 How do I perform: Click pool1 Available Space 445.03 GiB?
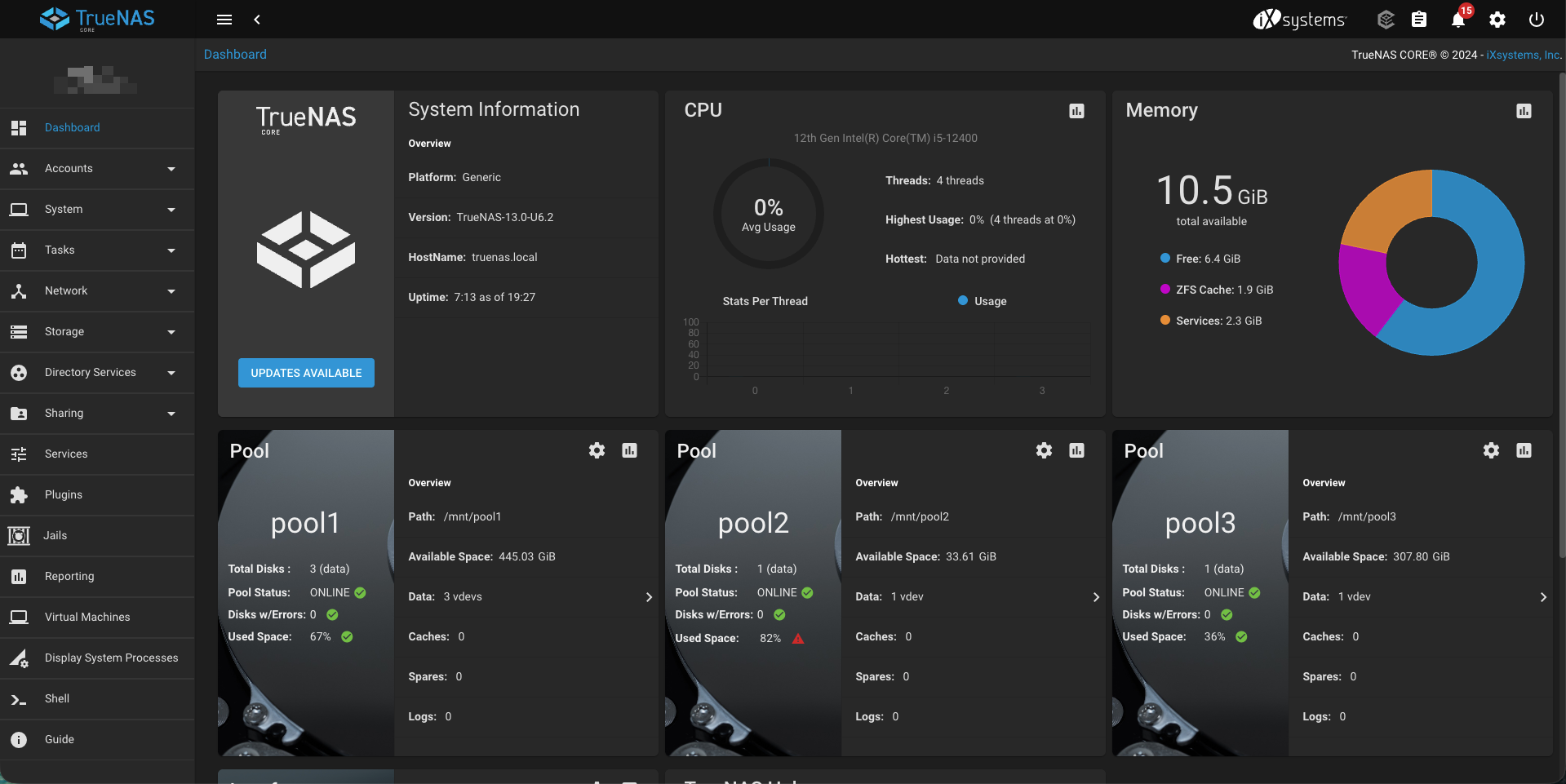[x=481, y=556]
